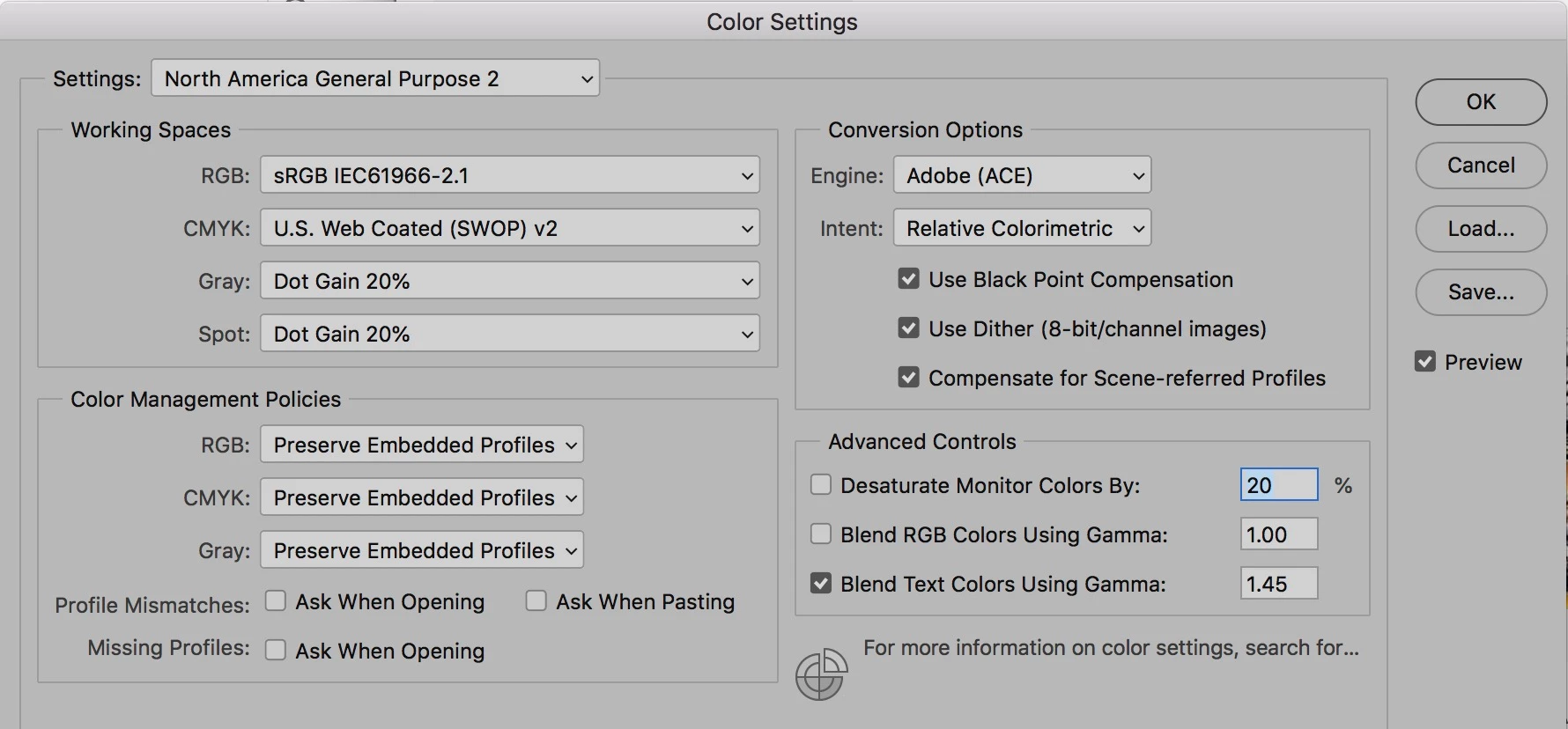Open the conversion Engine dropdown
The image size is (1568, 729).
point(1022,175)
